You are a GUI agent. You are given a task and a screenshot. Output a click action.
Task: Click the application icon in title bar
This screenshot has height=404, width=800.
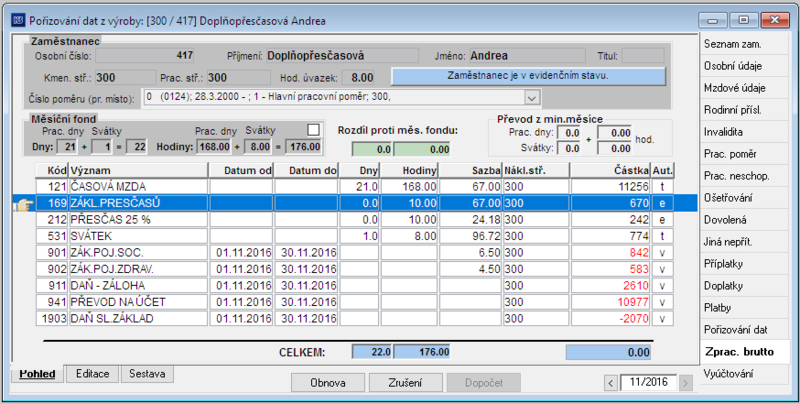click(x=18, y=21)
